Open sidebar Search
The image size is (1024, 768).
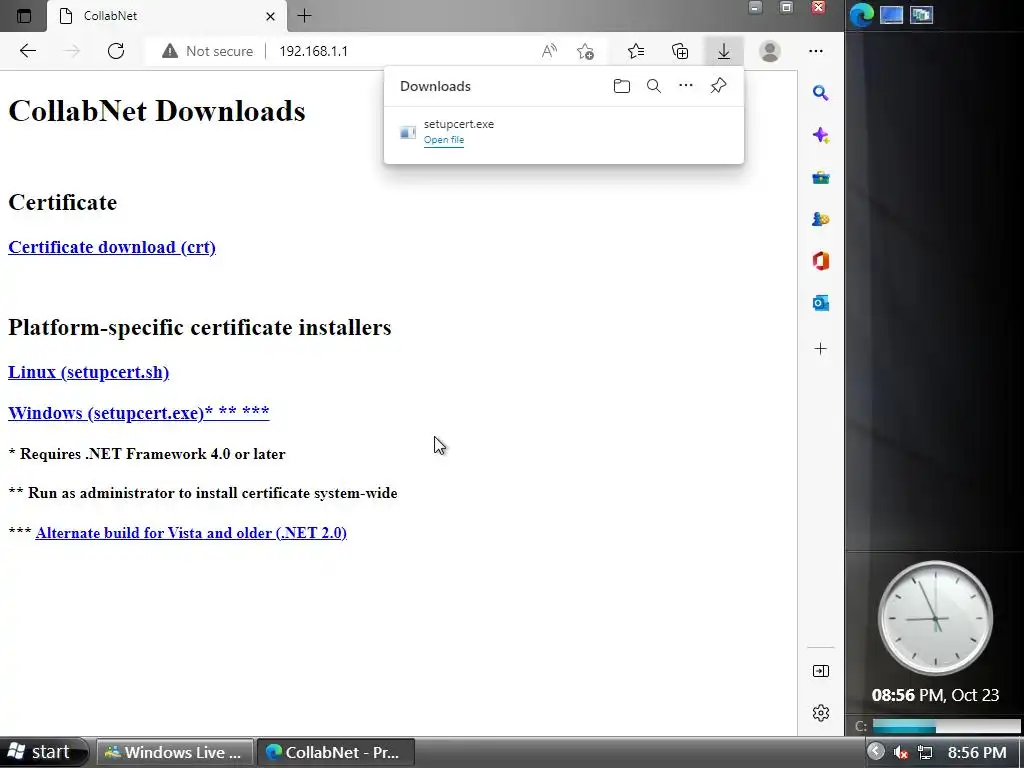[821, 93]
